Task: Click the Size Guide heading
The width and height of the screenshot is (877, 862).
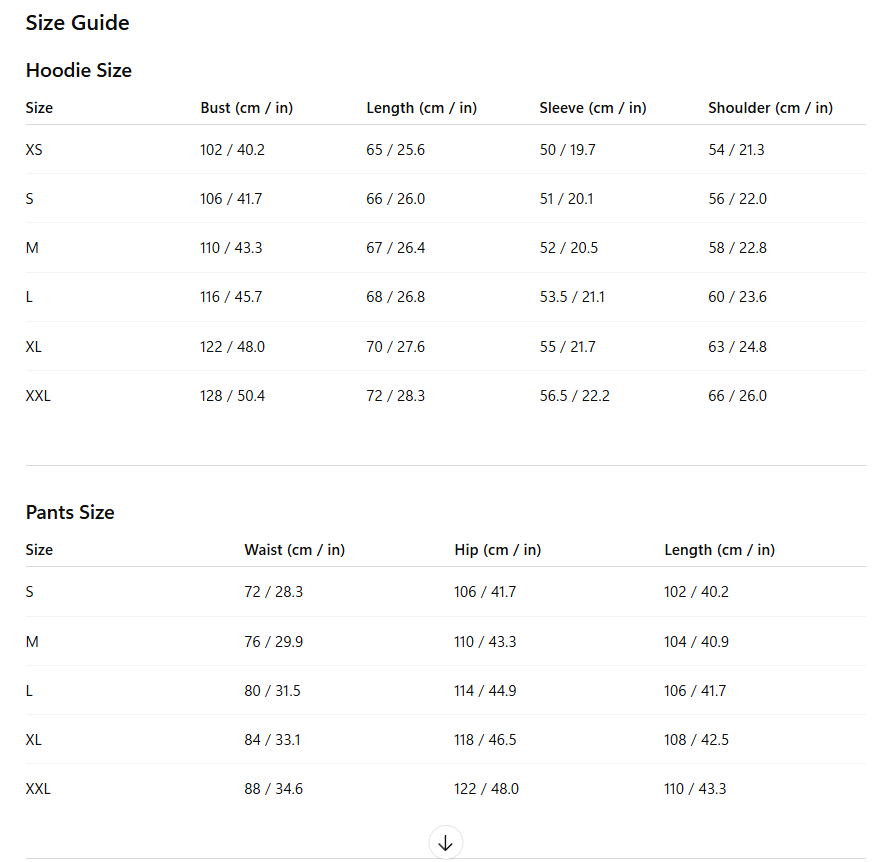Action: tap(77, 23)
